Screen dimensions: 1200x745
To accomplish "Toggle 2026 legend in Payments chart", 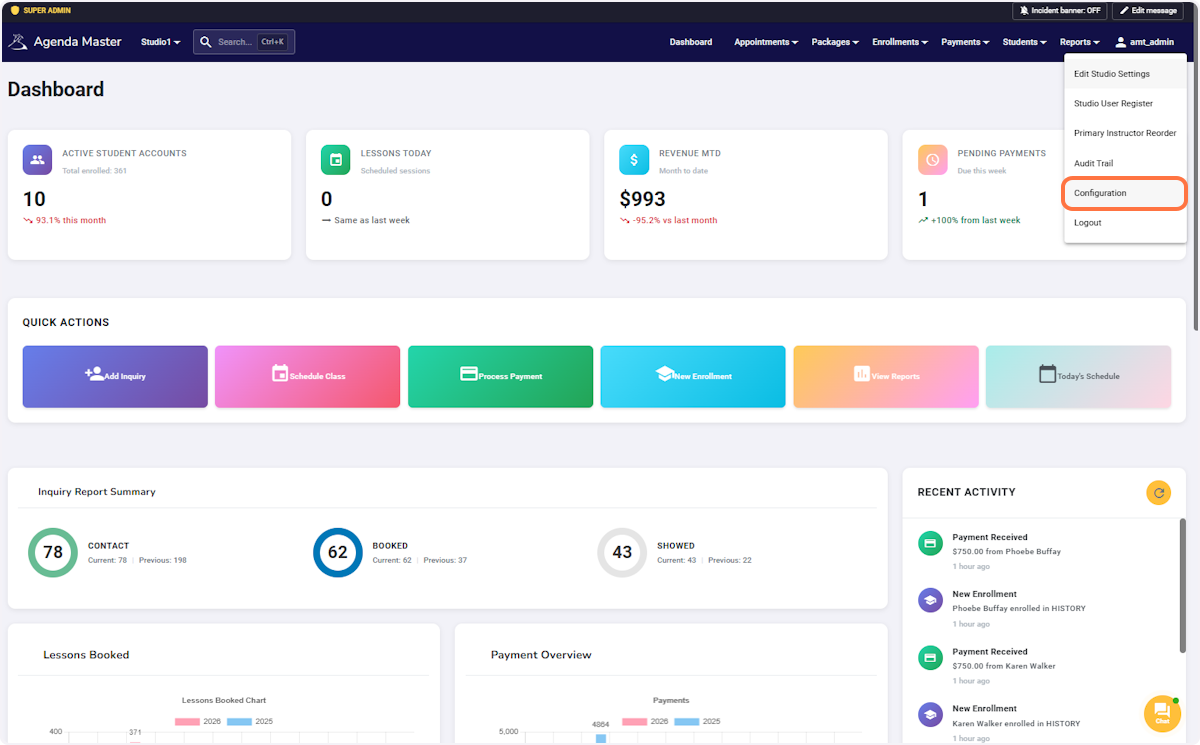I will (x=645, y=721).
